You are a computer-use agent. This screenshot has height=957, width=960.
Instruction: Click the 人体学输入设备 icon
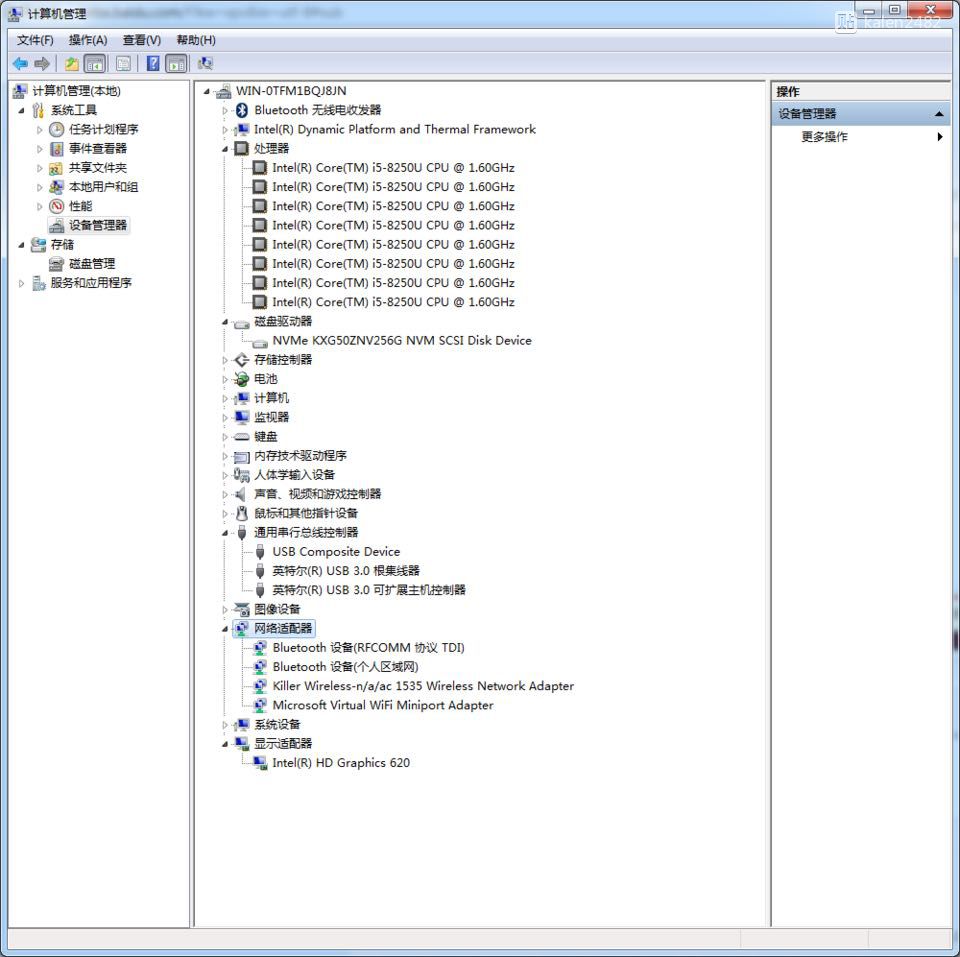point(242,475)
